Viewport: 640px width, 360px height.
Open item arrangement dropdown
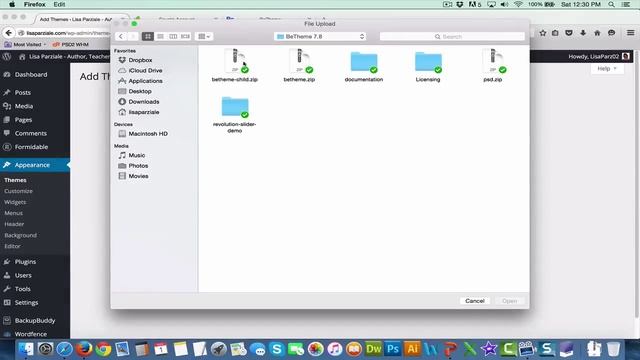[x=204, y=36]
